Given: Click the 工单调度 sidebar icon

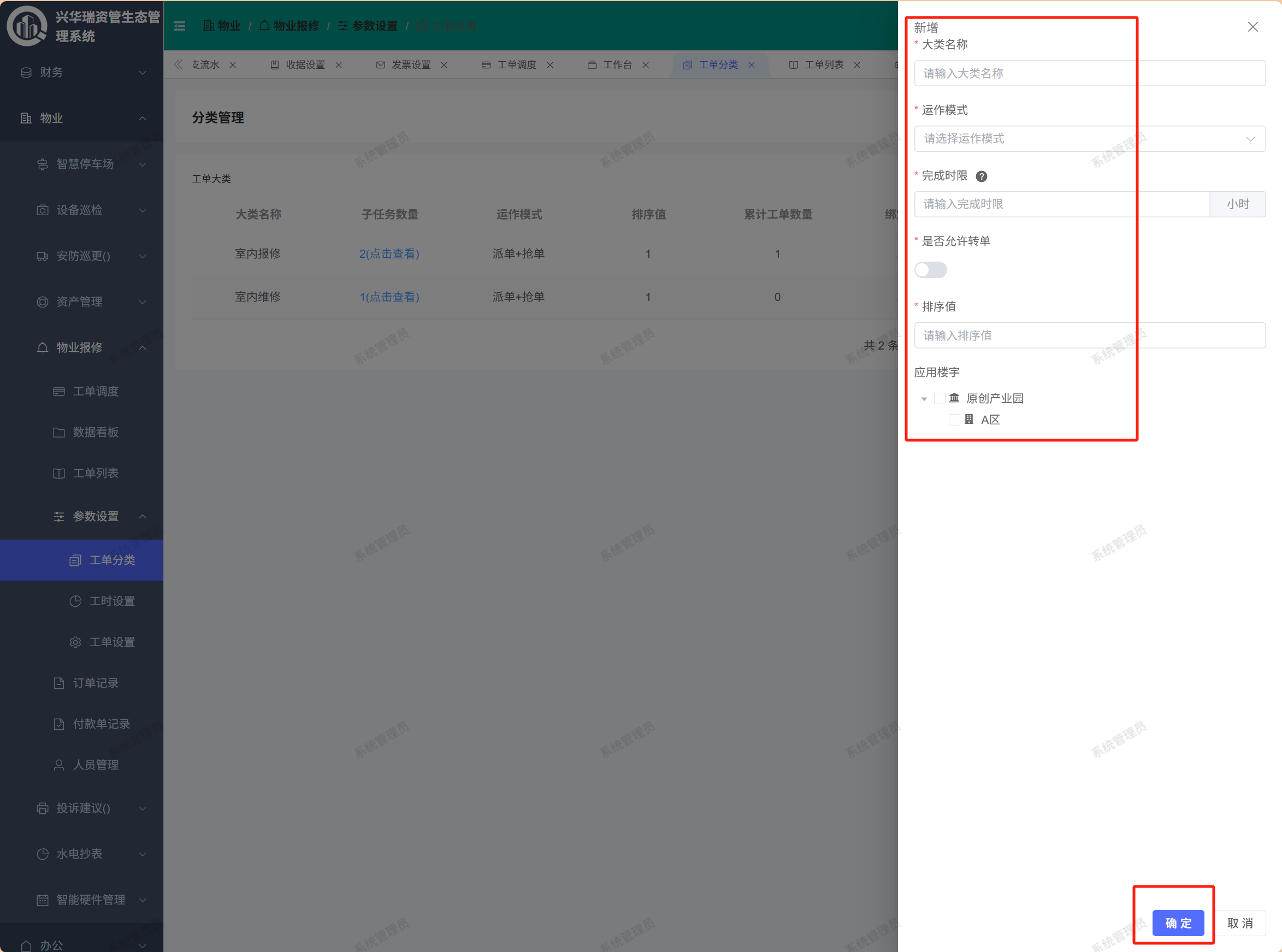Looking at the screenshot, I should point(59,392).
